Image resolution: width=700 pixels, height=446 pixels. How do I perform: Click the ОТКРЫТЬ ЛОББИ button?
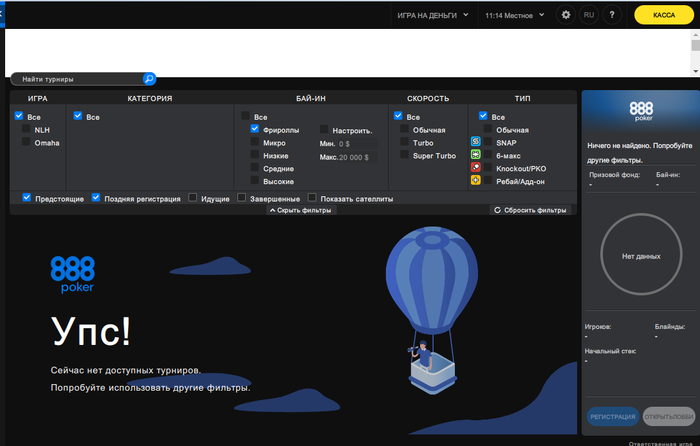669,417
